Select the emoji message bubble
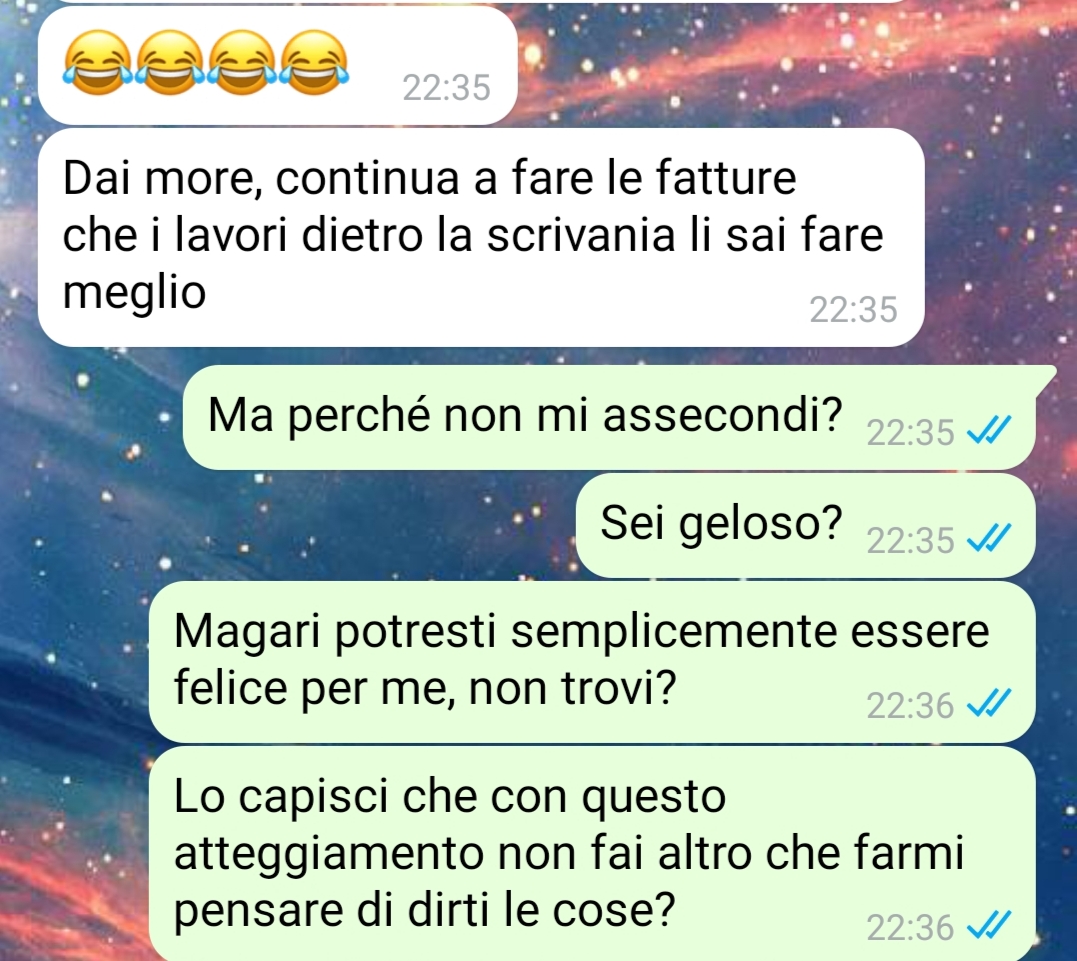 coord(277,65)
